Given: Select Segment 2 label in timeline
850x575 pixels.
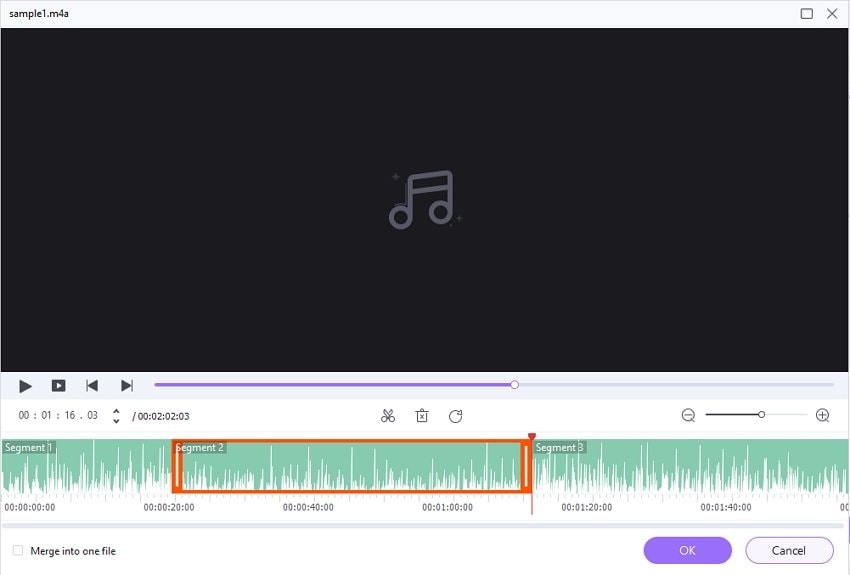Looking at the screenshot, I should [199, 448].
